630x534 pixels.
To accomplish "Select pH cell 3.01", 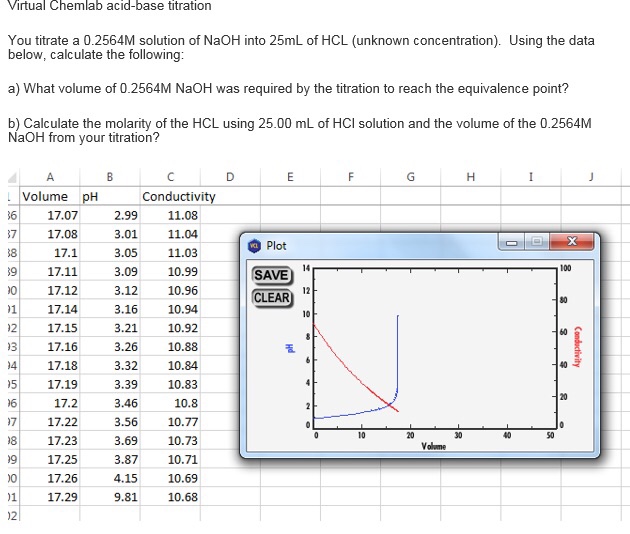I will coord(110,234).
